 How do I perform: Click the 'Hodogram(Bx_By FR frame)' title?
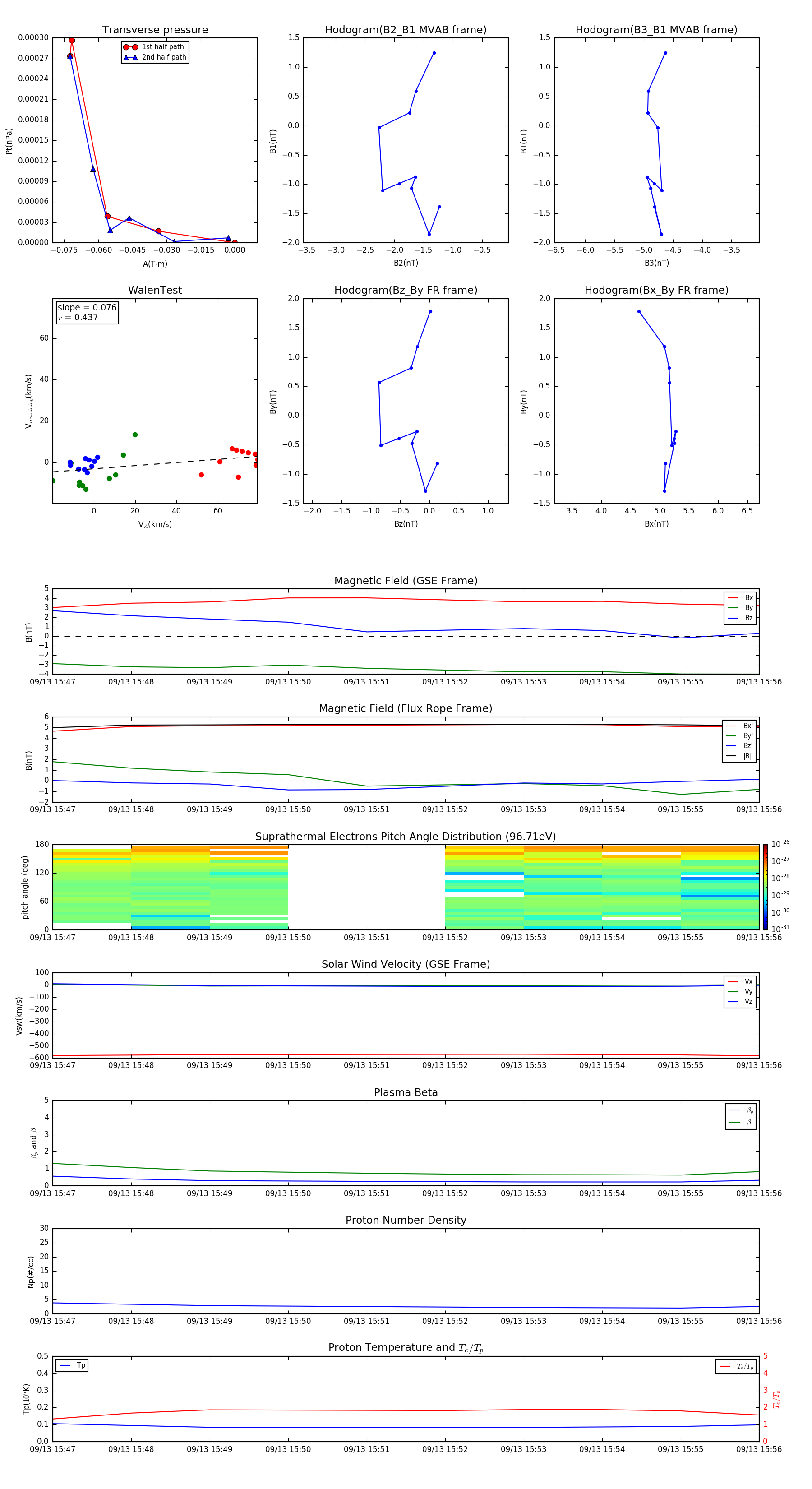[x=656, y=290]
